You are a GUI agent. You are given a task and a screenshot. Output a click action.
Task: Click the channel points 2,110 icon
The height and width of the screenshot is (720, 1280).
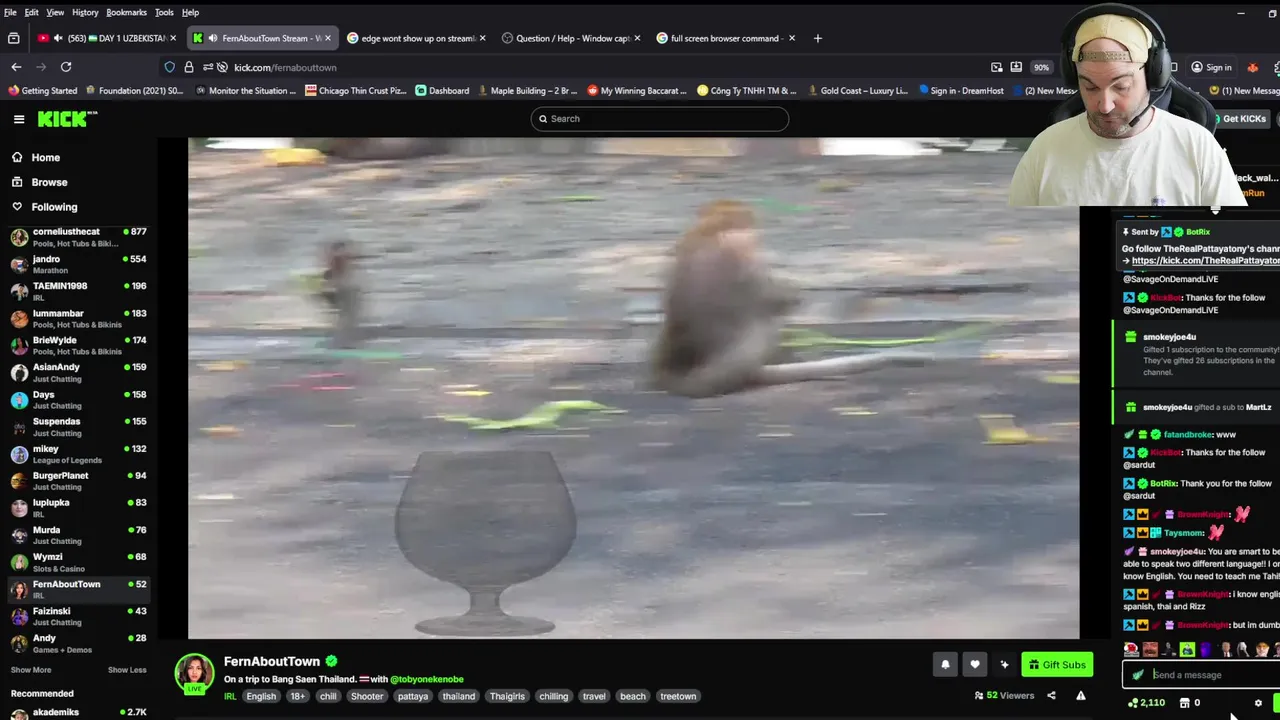(x=1146, y=703)
